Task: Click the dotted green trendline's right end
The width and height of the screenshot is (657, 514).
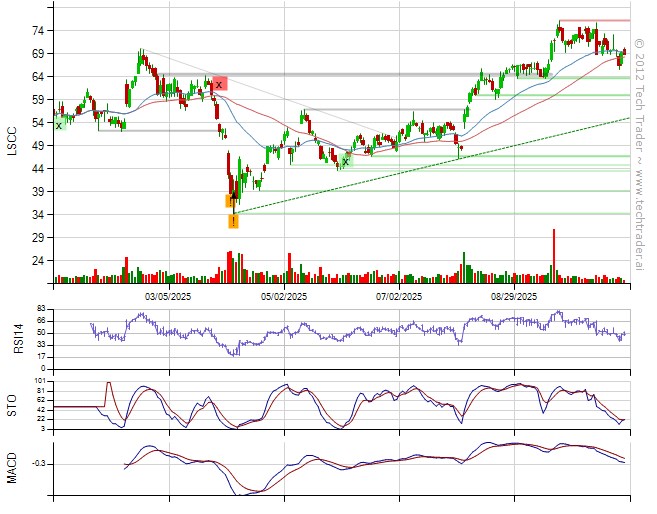Action: [x=626, y=119]
